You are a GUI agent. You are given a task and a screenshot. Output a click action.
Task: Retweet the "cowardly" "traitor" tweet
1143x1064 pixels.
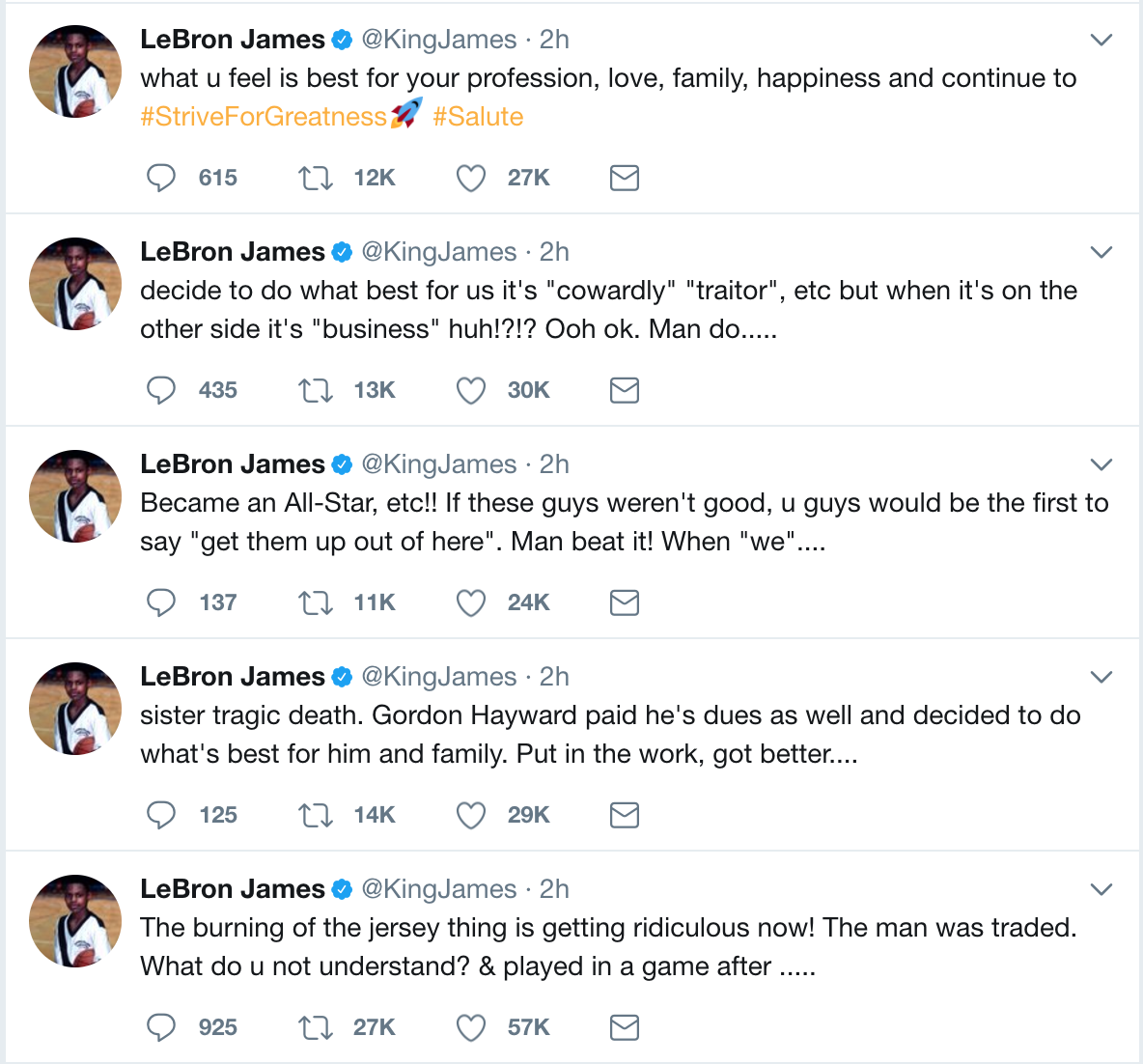(316, 390)
